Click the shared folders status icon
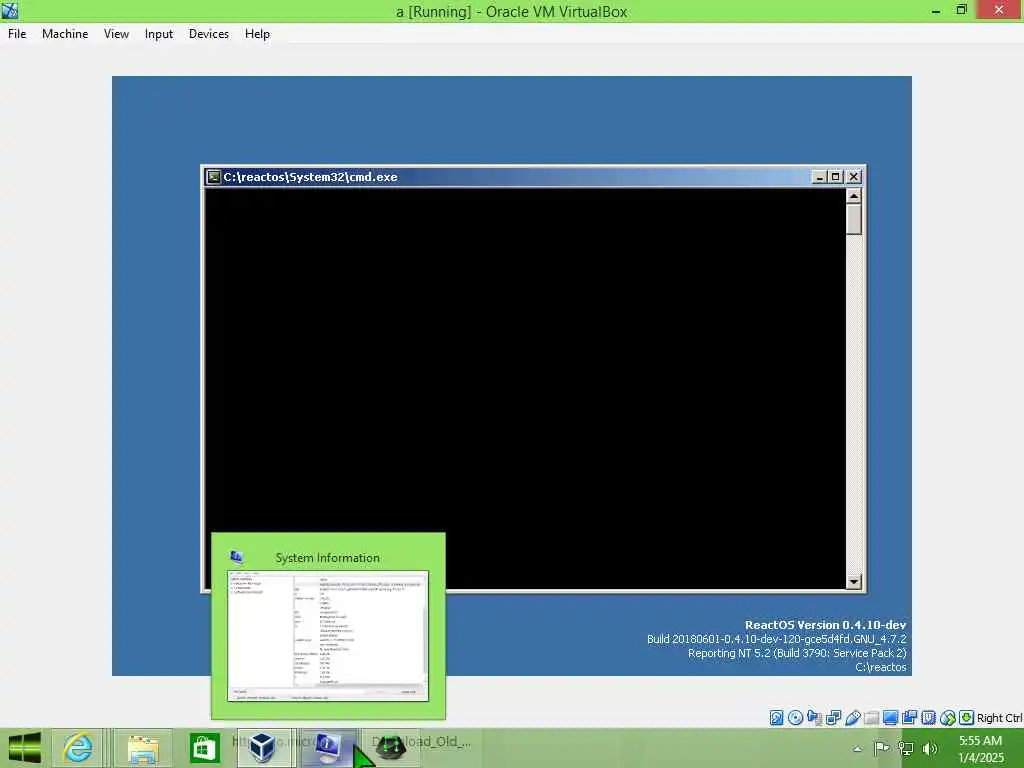Viewport: 1024px width, 768px height. click(x=871, y=718)
